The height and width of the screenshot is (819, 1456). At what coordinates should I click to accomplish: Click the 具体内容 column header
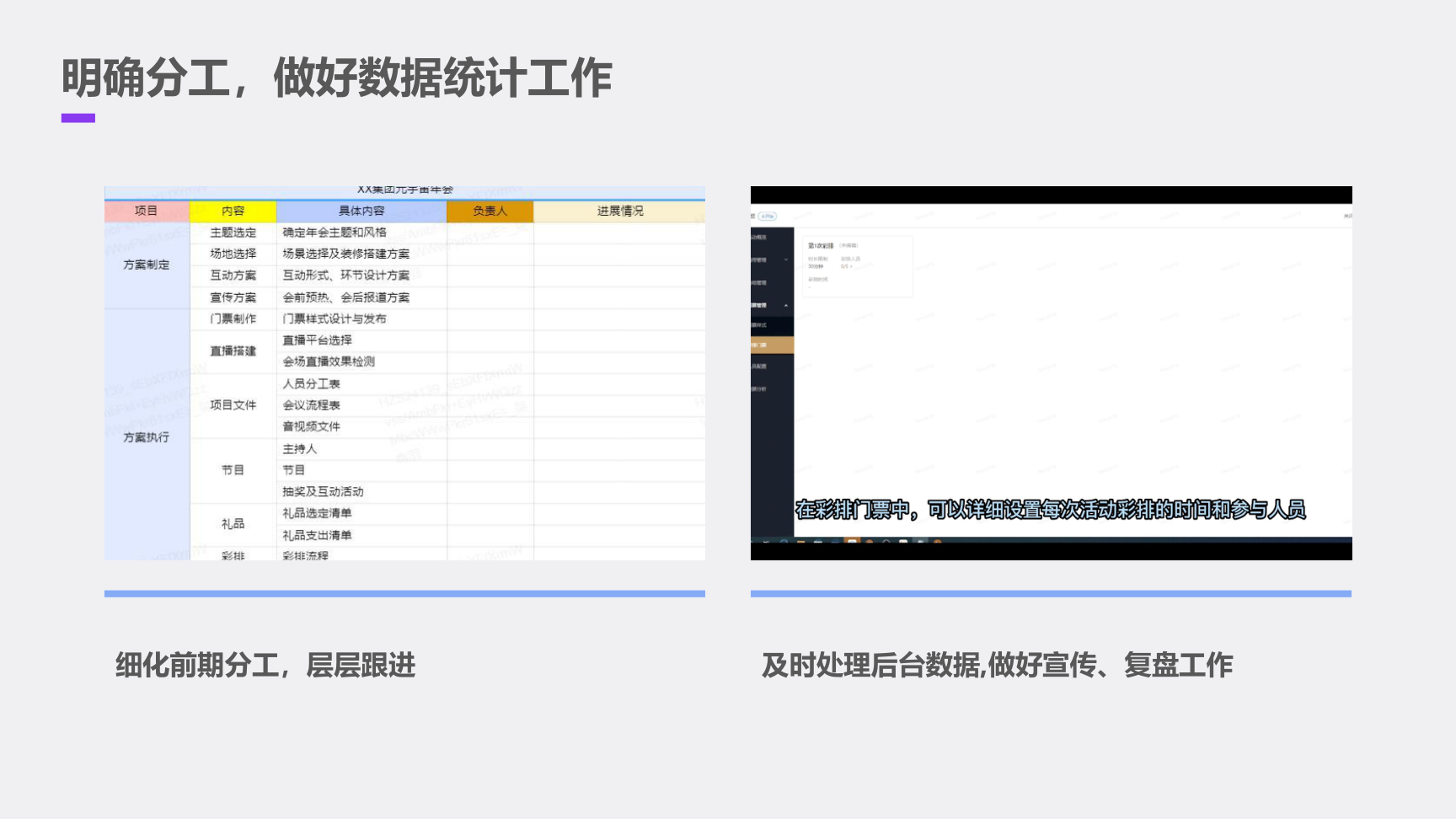point(361,211)
